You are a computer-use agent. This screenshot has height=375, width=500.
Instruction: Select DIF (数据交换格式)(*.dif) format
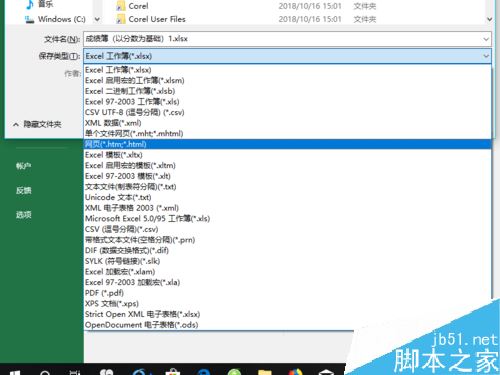(x=288, y=251)
